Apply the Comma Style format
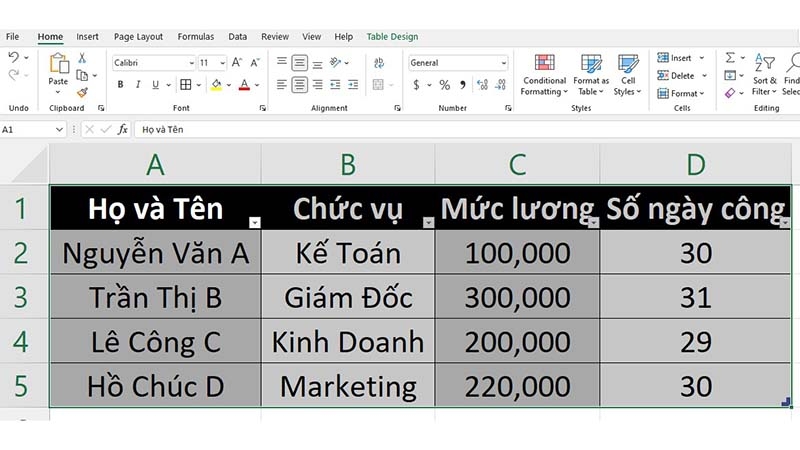 pyautogui.click(x=463, y=85)
